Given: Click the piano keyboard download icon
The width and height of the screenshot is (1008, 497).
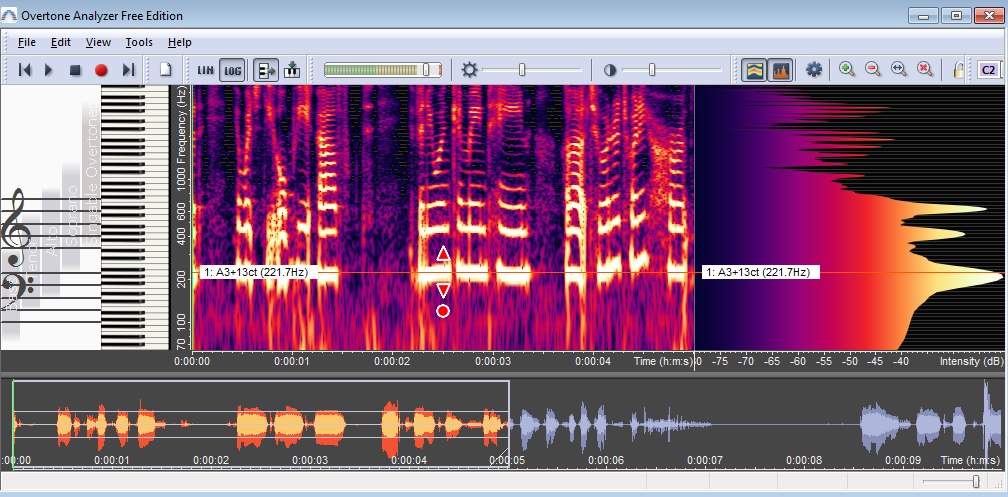Looking at the screenshot, I should click(292, 69).
